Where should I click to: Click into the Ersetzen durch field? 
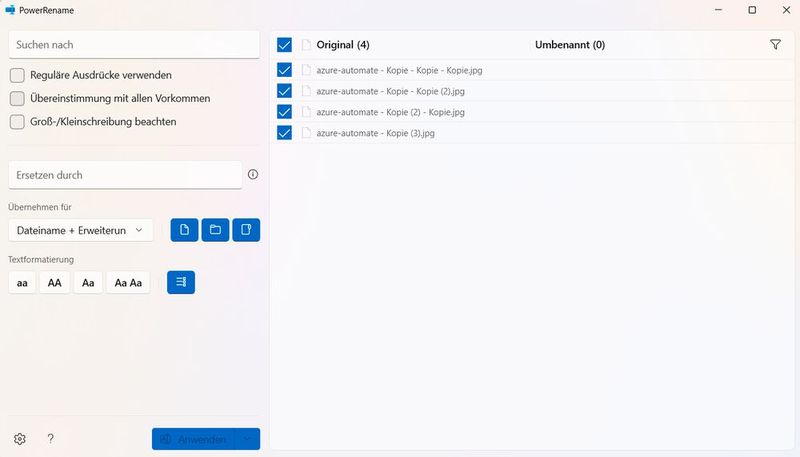point(125,175)
